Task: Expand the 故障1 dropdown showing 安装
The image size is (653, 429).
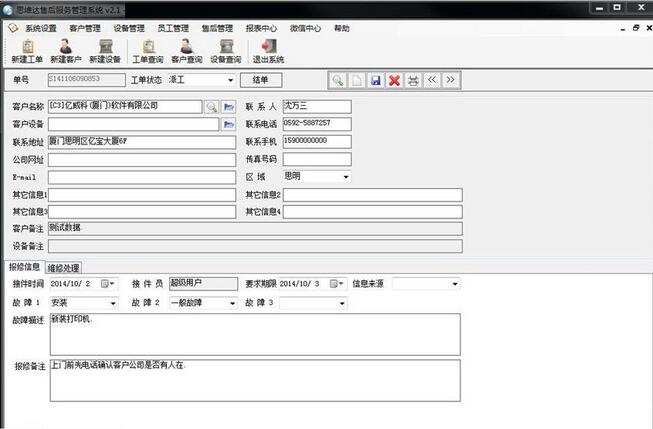Action: (x=113, y=303)
